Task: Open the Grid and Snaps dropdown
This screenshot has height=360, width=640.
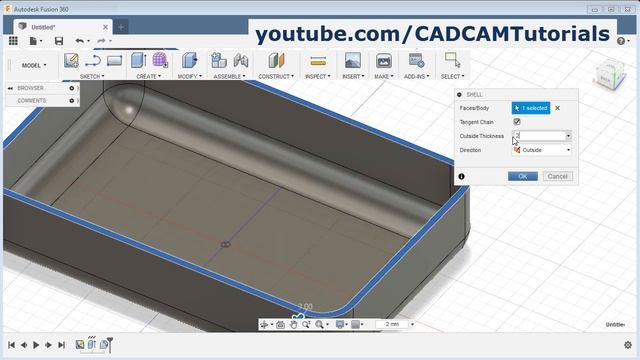Action: [x=358, y=324]
